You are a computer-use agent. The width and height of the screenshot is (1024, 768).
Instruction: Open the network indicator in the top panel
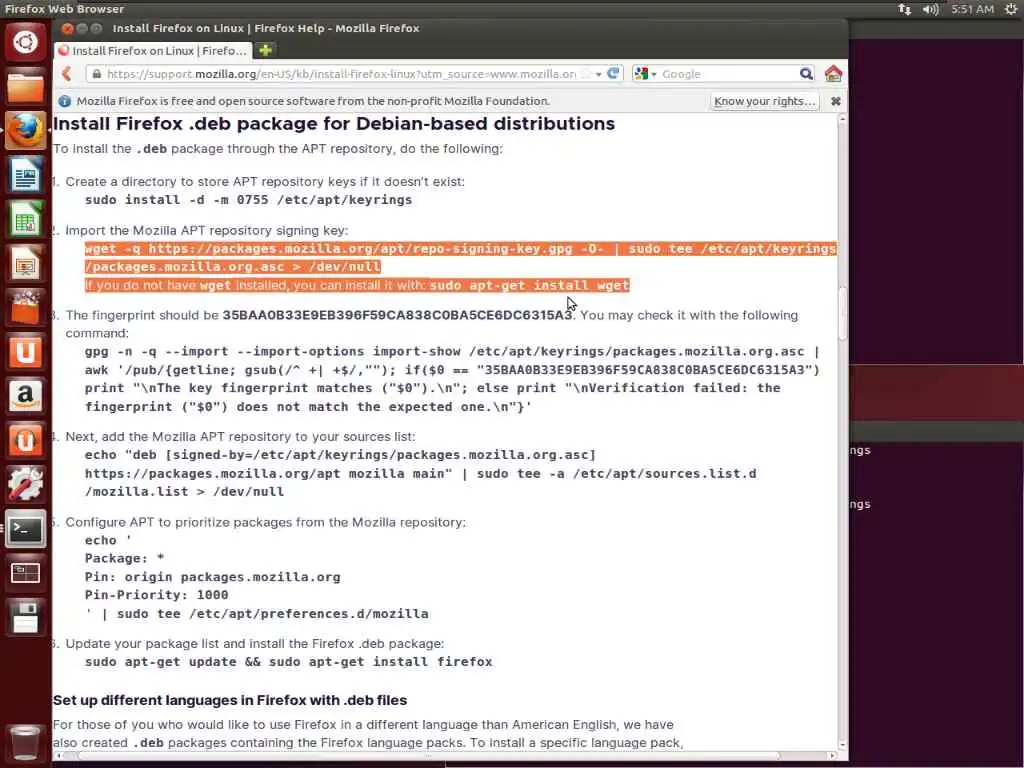[904, 9]
